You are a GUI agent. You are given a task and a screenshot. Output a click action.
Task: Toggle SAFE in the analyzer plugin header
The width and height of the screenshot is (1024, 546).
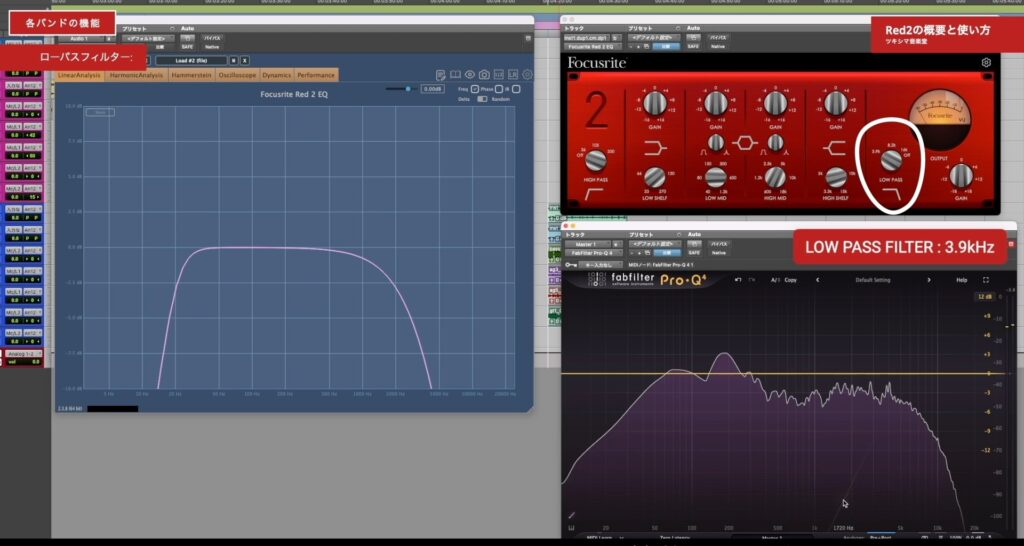(x=187, y=46)
